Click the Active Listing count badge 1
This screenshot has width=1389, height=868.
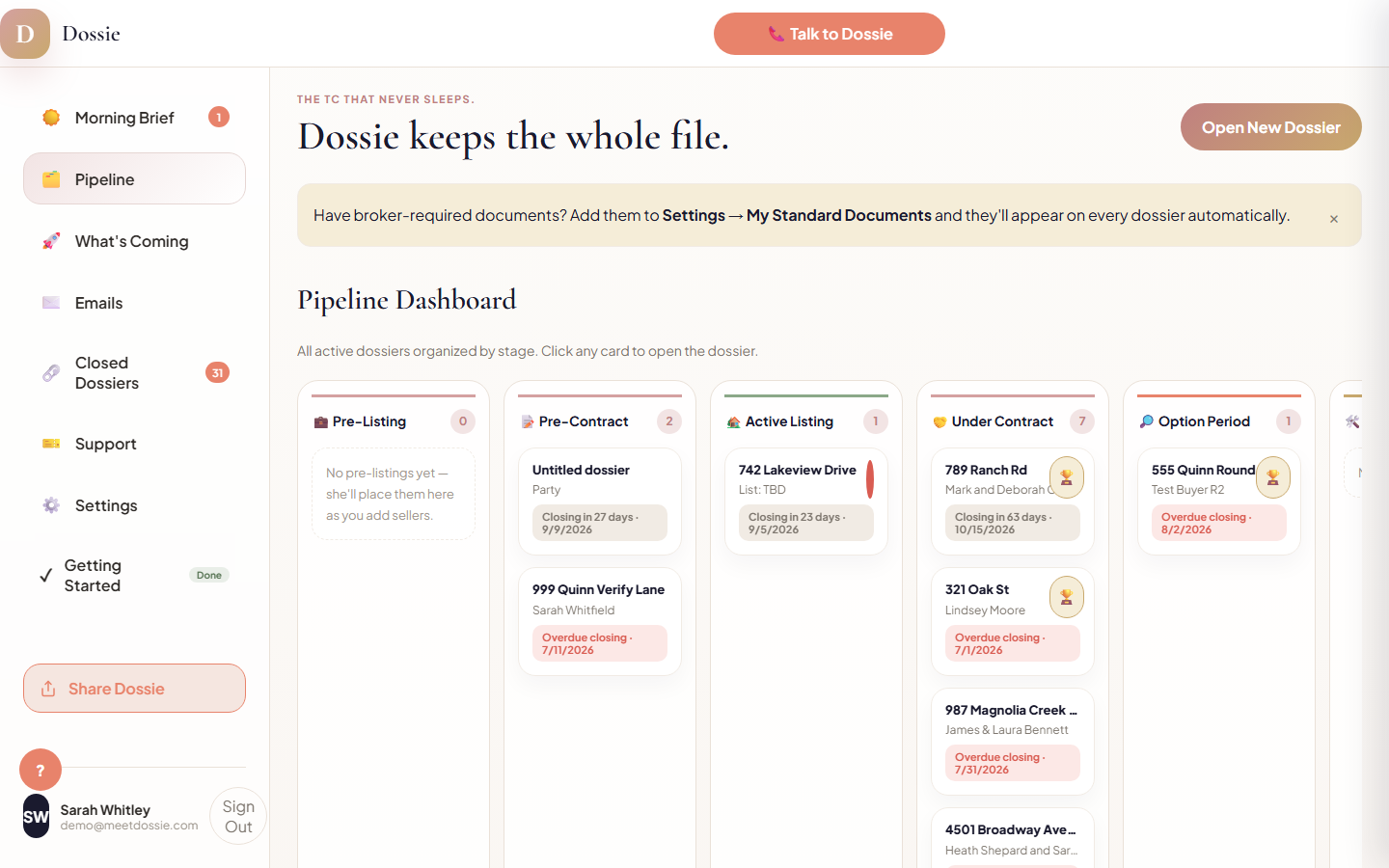pyautogui.click(x=876, y=421)
